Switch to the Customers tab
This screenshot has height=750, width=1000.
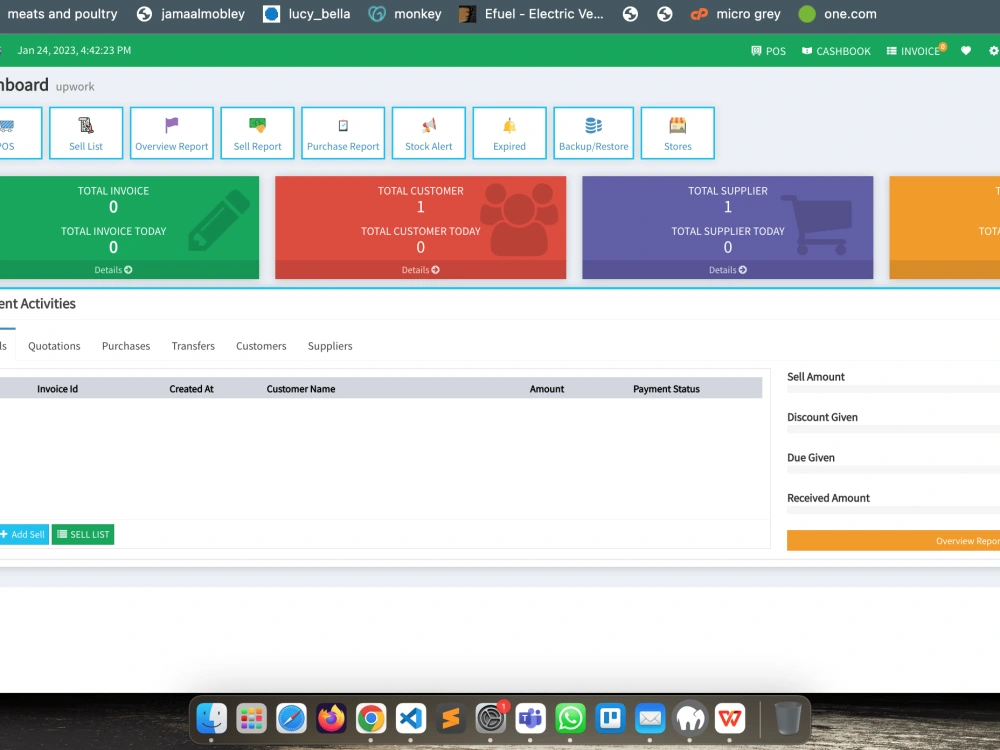tap(261, 346)
